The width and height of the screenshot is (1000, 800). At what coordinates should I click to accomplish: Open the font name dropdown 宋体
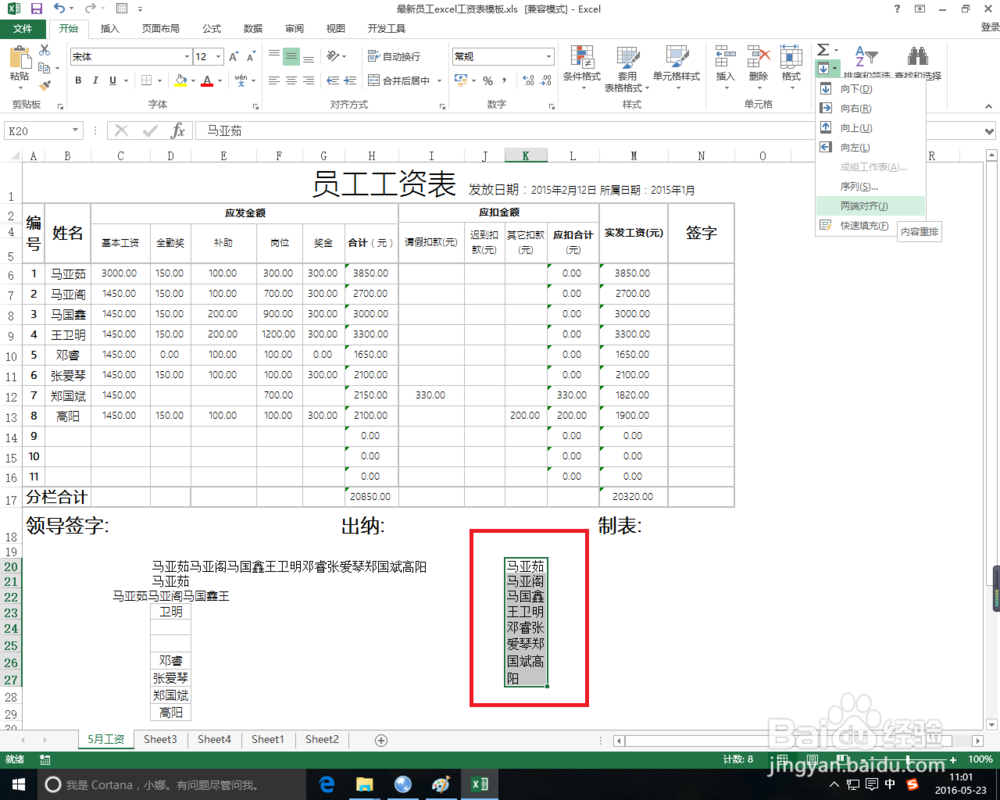pyautogui.click(x=187, y=57)
